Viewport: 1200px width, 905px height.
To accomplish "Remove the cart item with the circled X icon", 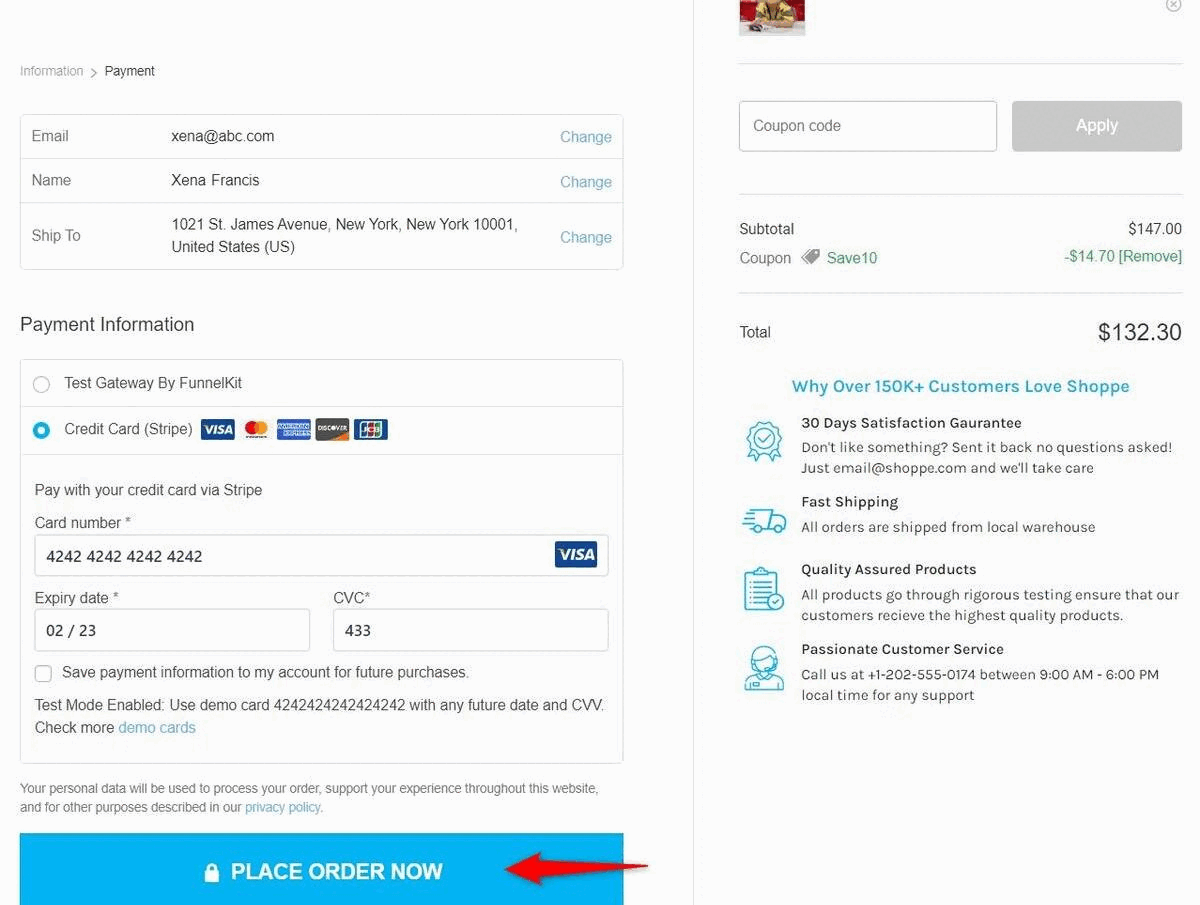I will [1173, 5].
